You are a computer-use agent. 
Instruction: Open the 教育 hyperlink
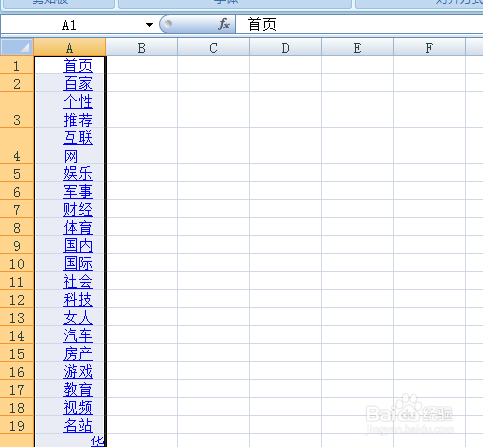[78, 389]
